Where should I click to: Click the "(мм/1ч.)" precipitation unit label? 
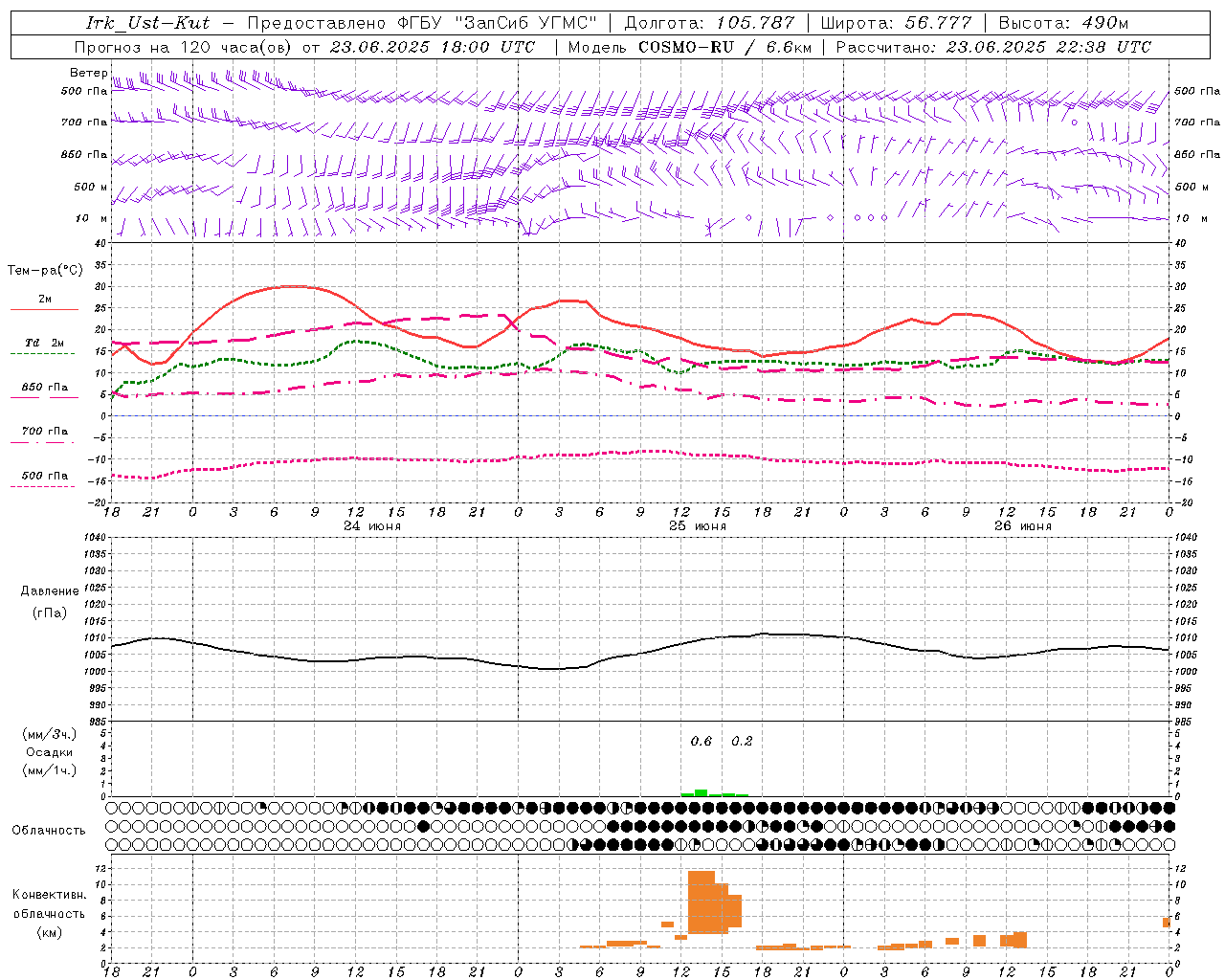pos(49,770)
